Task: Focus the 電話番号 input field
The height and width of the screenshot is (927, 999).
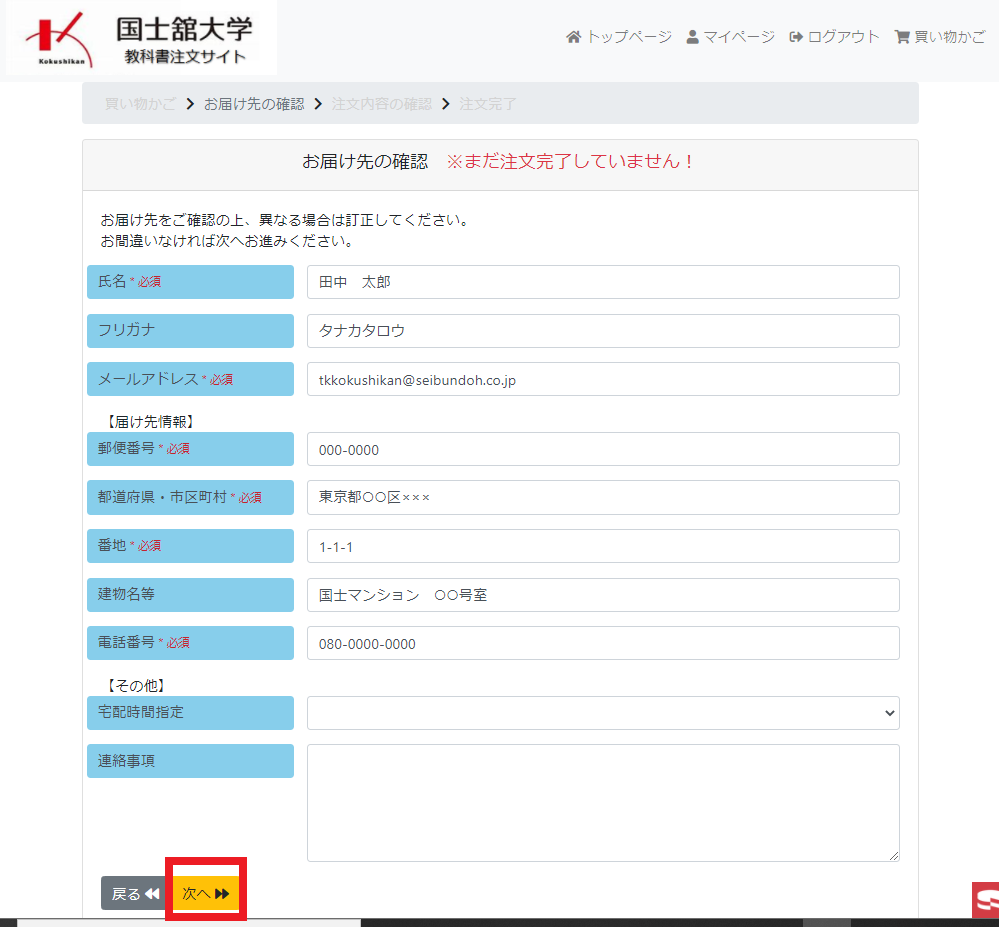Action: point(603,643)
